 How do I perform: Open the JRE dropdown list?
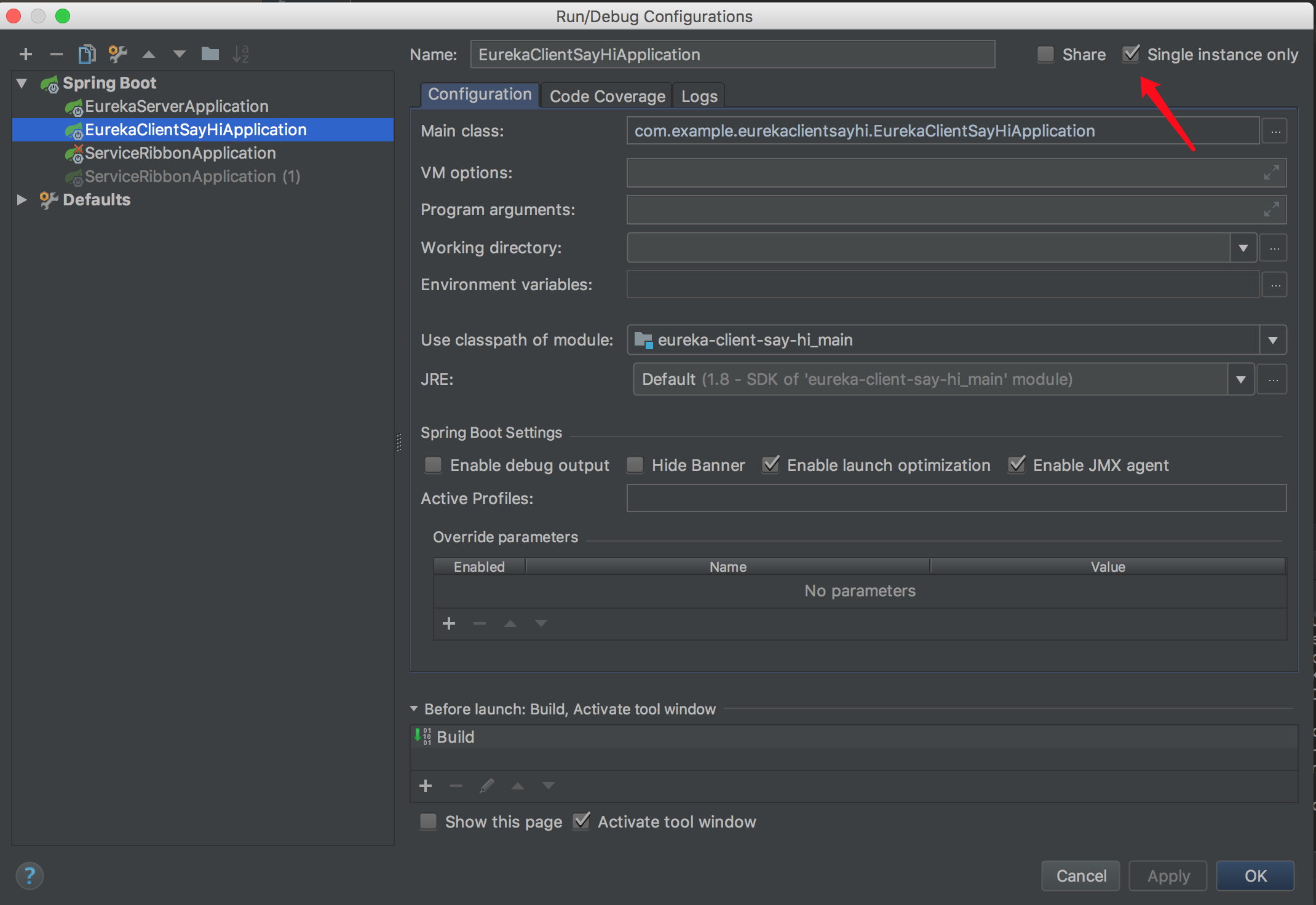click(1241, 379)
